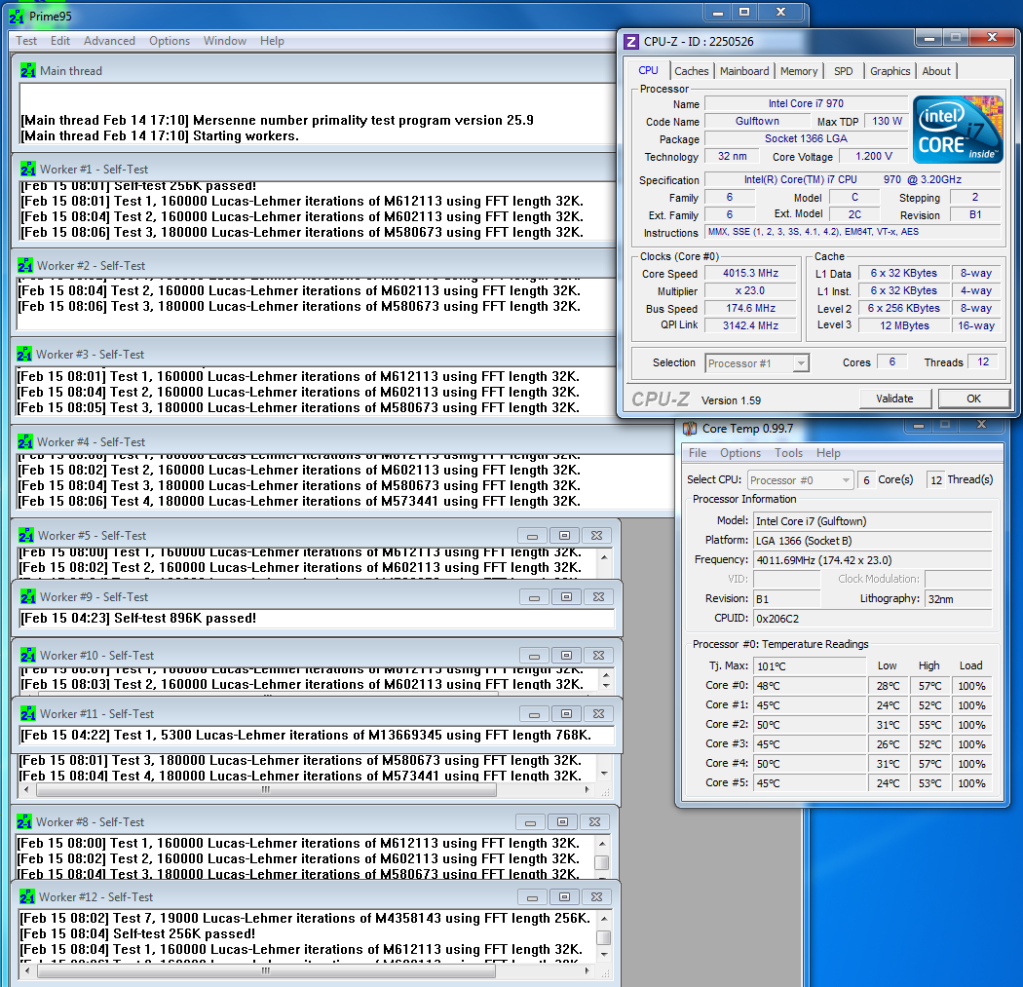Click the '1.200 V' core voltage value
This screenshot has height=987, width=1023.
click(874, 157)
